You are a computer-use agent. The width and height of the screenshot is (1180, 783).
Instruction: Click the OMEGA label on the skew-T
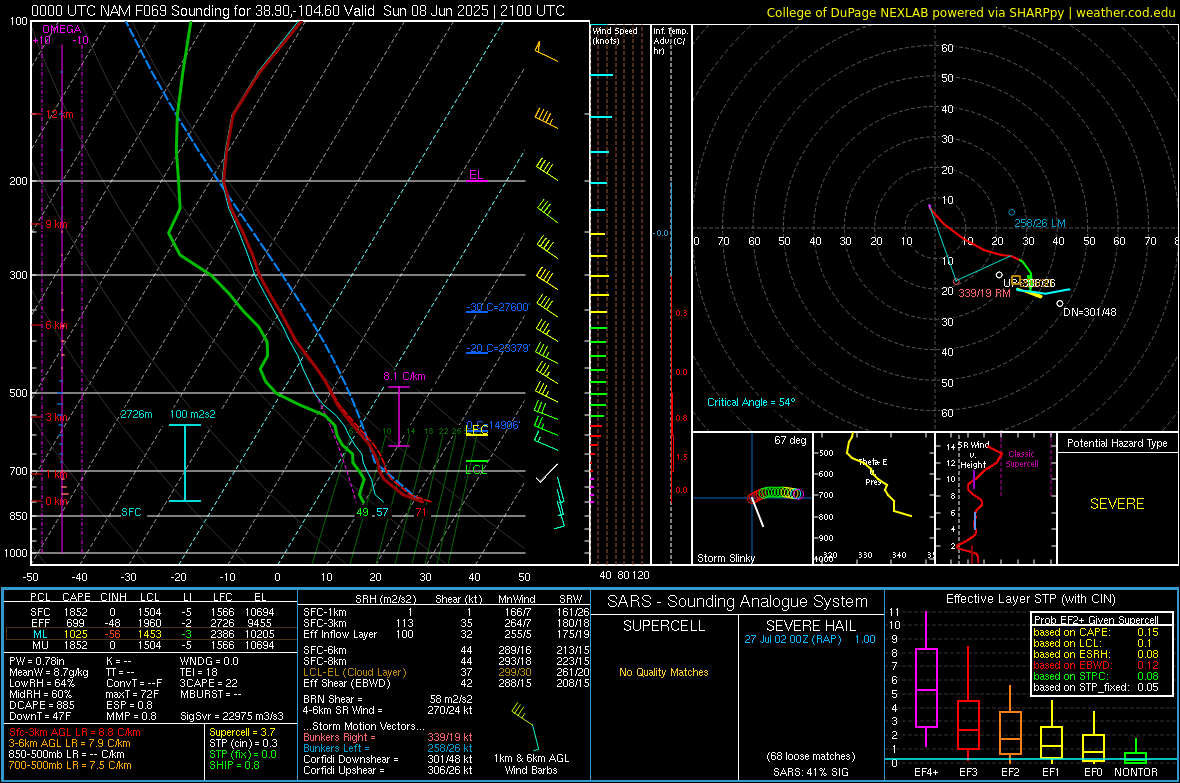pos(62,29)
